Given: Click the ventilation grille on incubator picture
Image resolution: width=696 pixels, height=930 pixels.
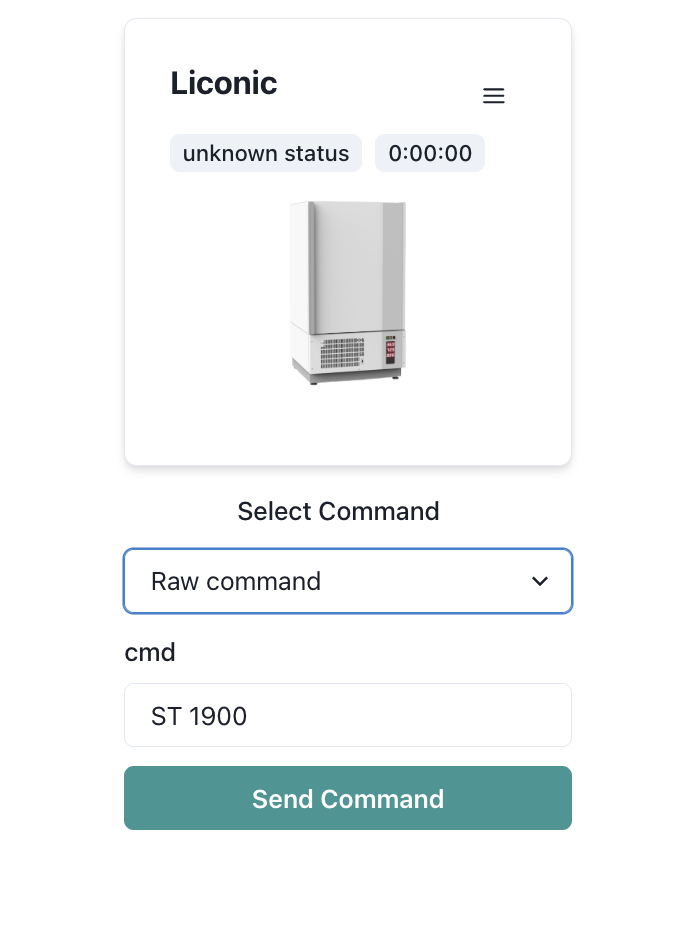Looking at the screenshot, I should pyautogui.click(x=342, y=353).
